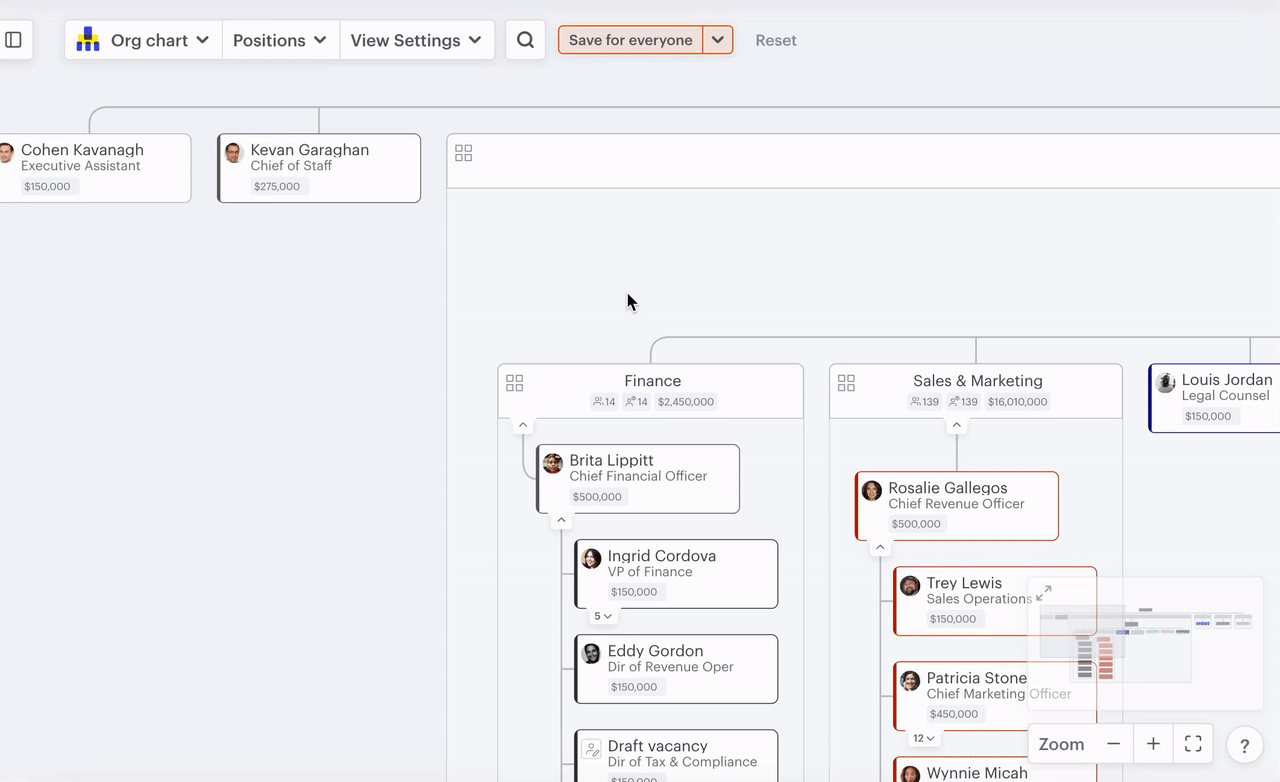The image size is (1280, 782).
Task: Zoom in with the plus icon
Action: 1153,744
